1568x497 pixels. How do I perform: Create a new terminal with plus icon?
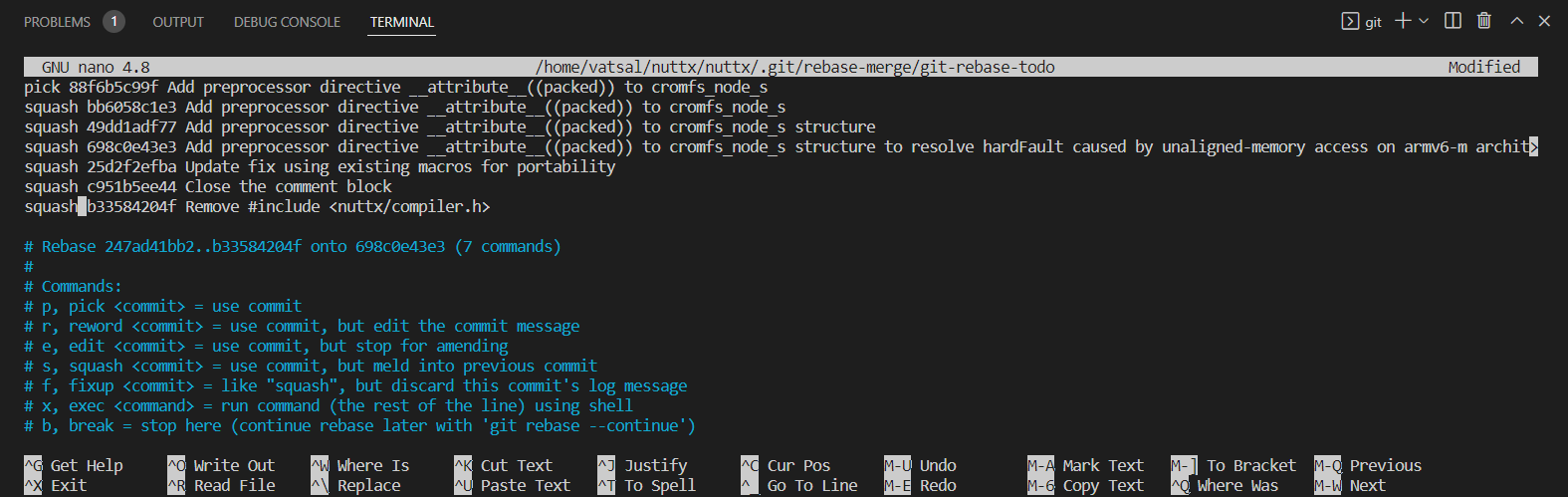1403,21
